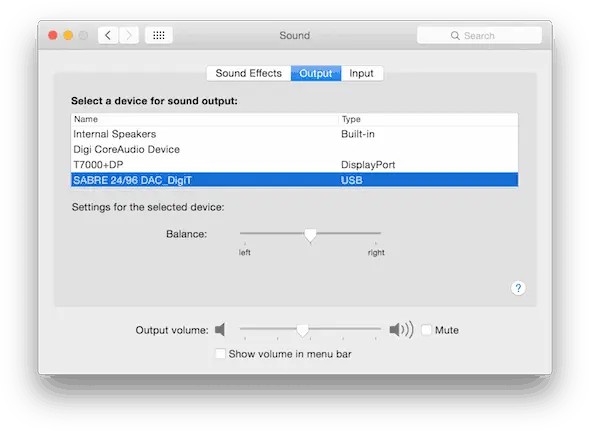The image size is (589, 431).
Task: Select SABRE 24/96 DAC_DigiT device
Action: click(294, 180)
